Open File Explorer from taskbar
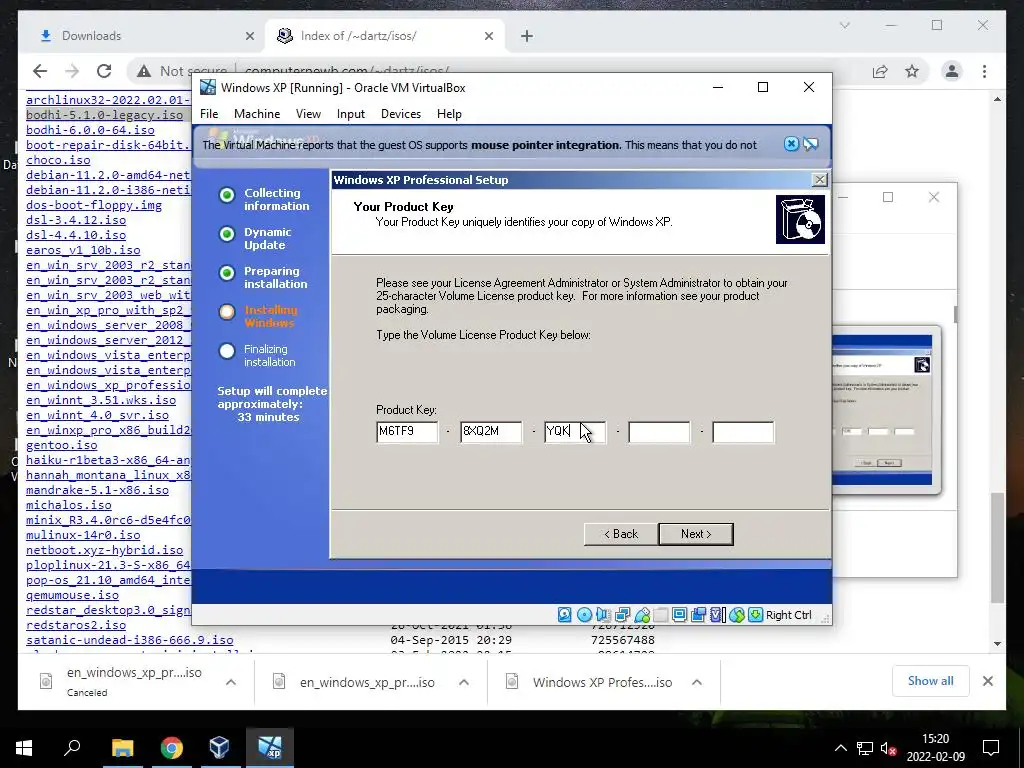1024x768 pixels. pos(122,748)
